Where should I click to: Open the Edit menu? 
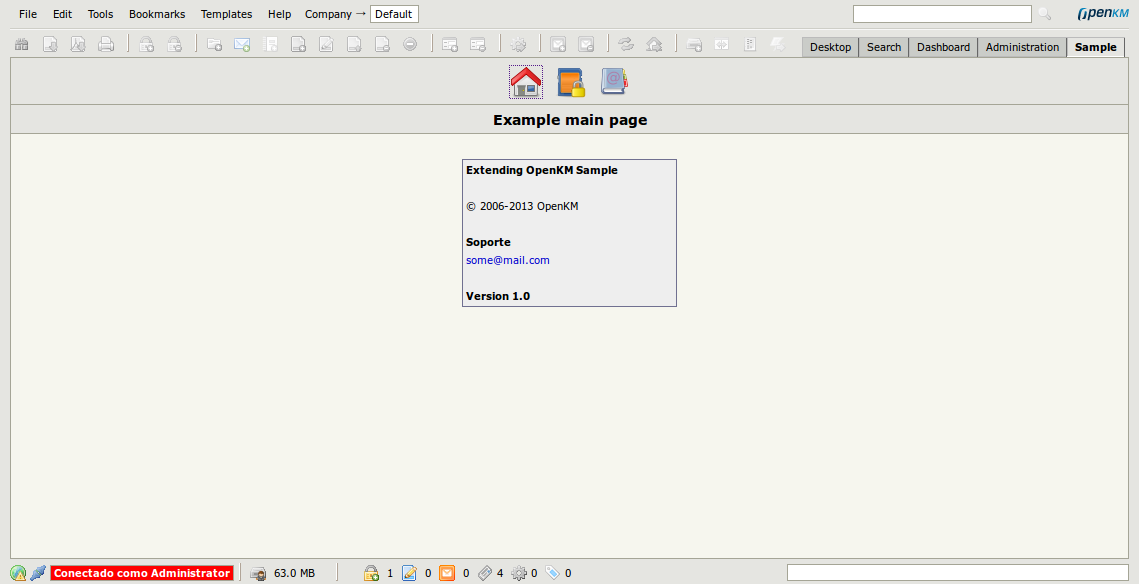coord(62,14)
